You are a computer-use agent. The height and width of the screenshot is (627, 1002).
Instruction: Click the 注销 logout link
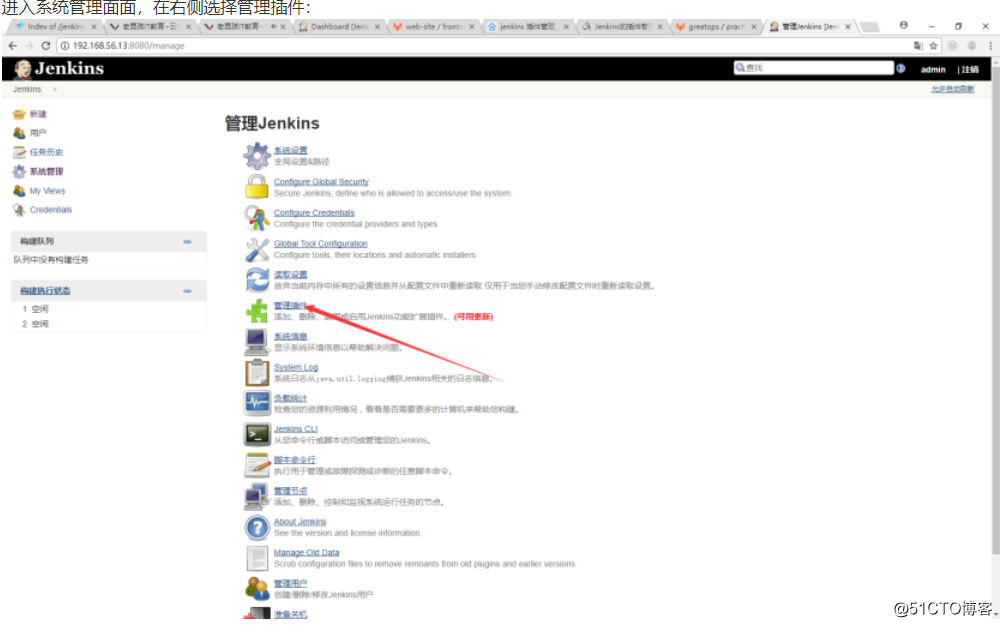click(969, 69)
